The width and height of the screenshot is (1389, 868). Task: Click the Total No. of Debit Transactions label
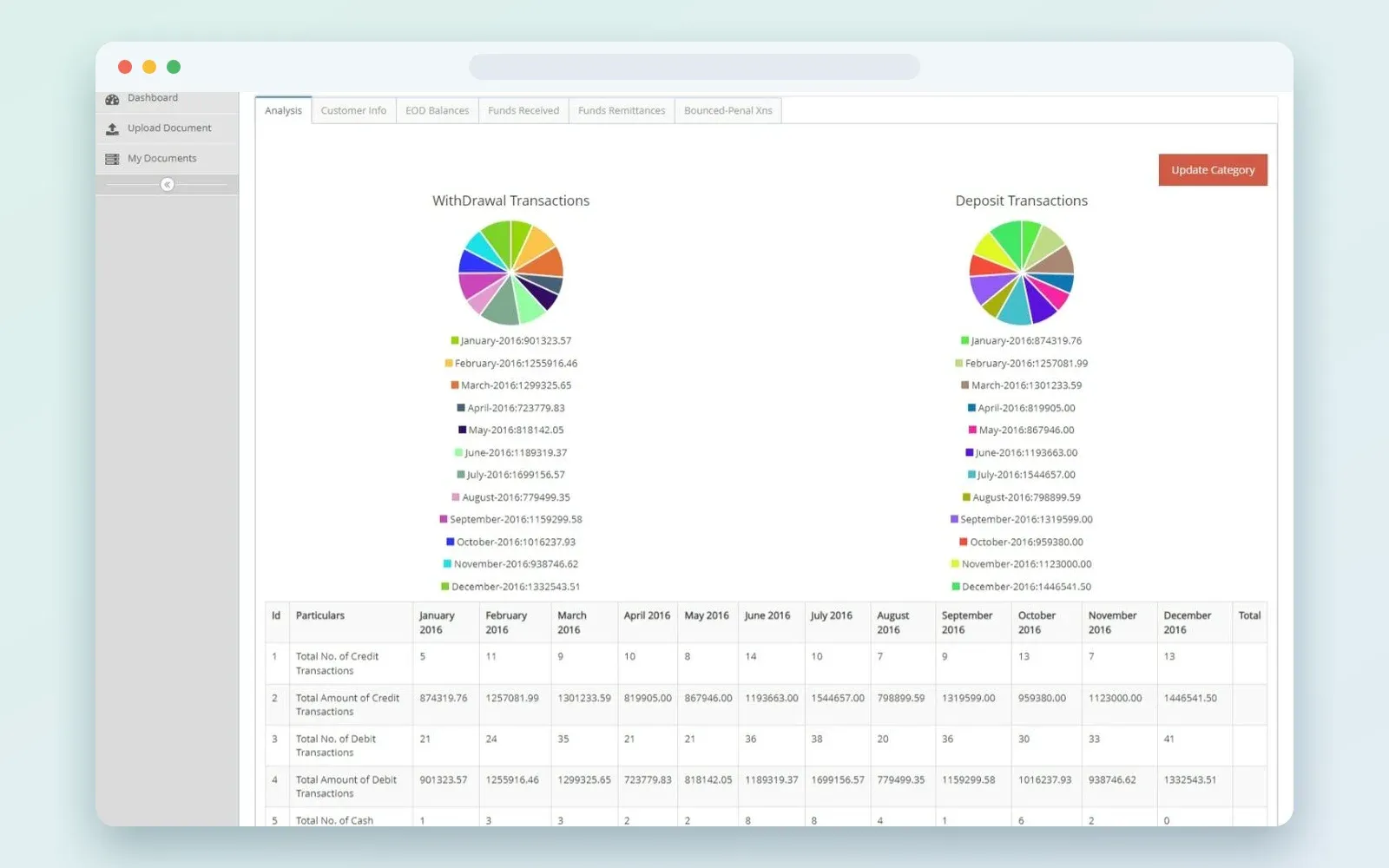point(336,746)
